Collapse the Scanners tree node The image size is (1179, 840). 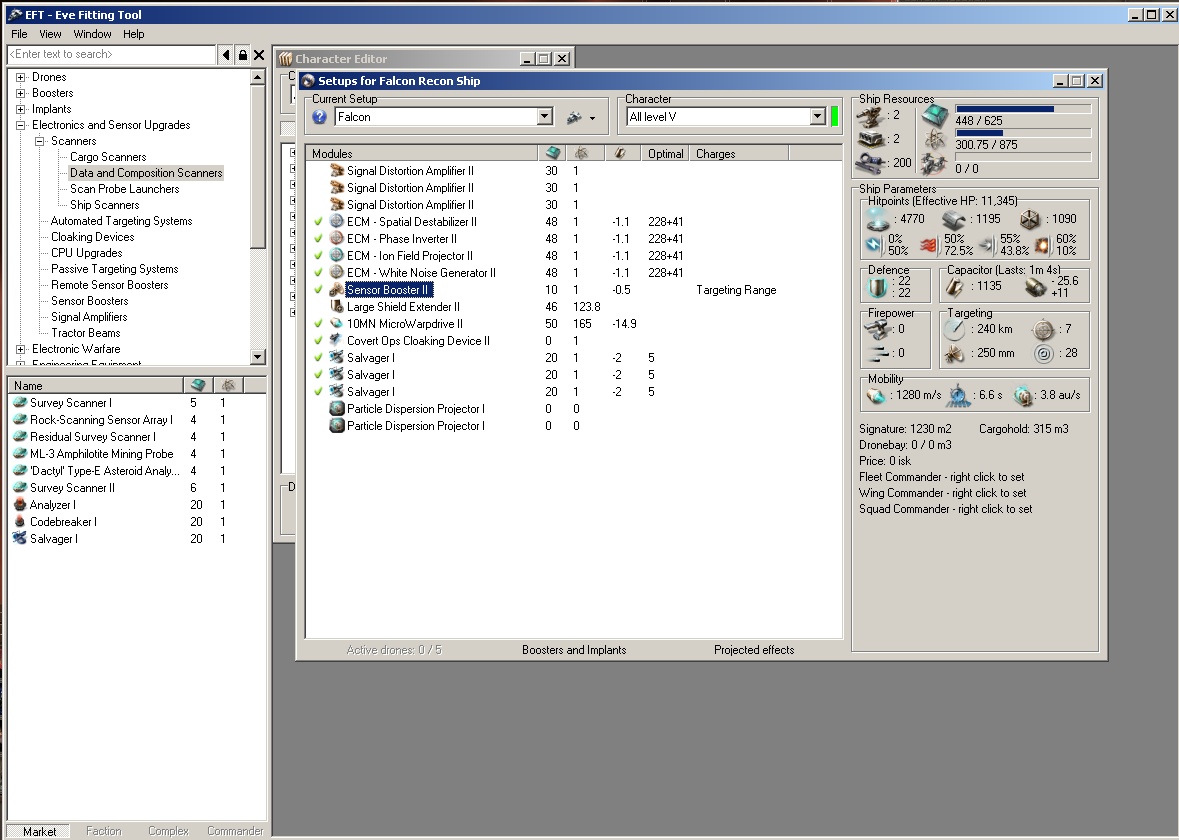[40, 141]
